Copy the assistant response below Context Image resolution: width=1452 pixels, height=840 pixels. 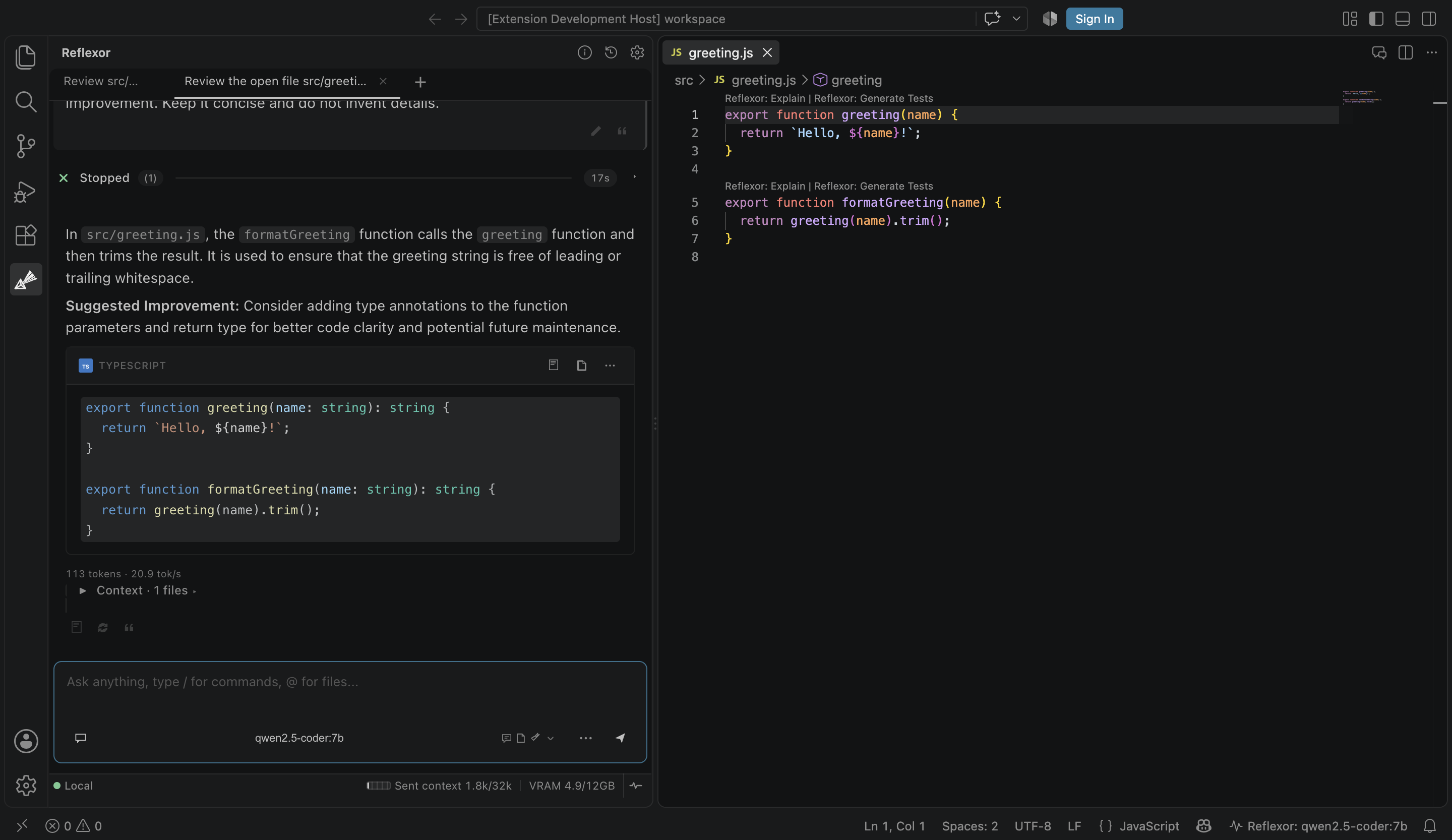coord(77,627)
